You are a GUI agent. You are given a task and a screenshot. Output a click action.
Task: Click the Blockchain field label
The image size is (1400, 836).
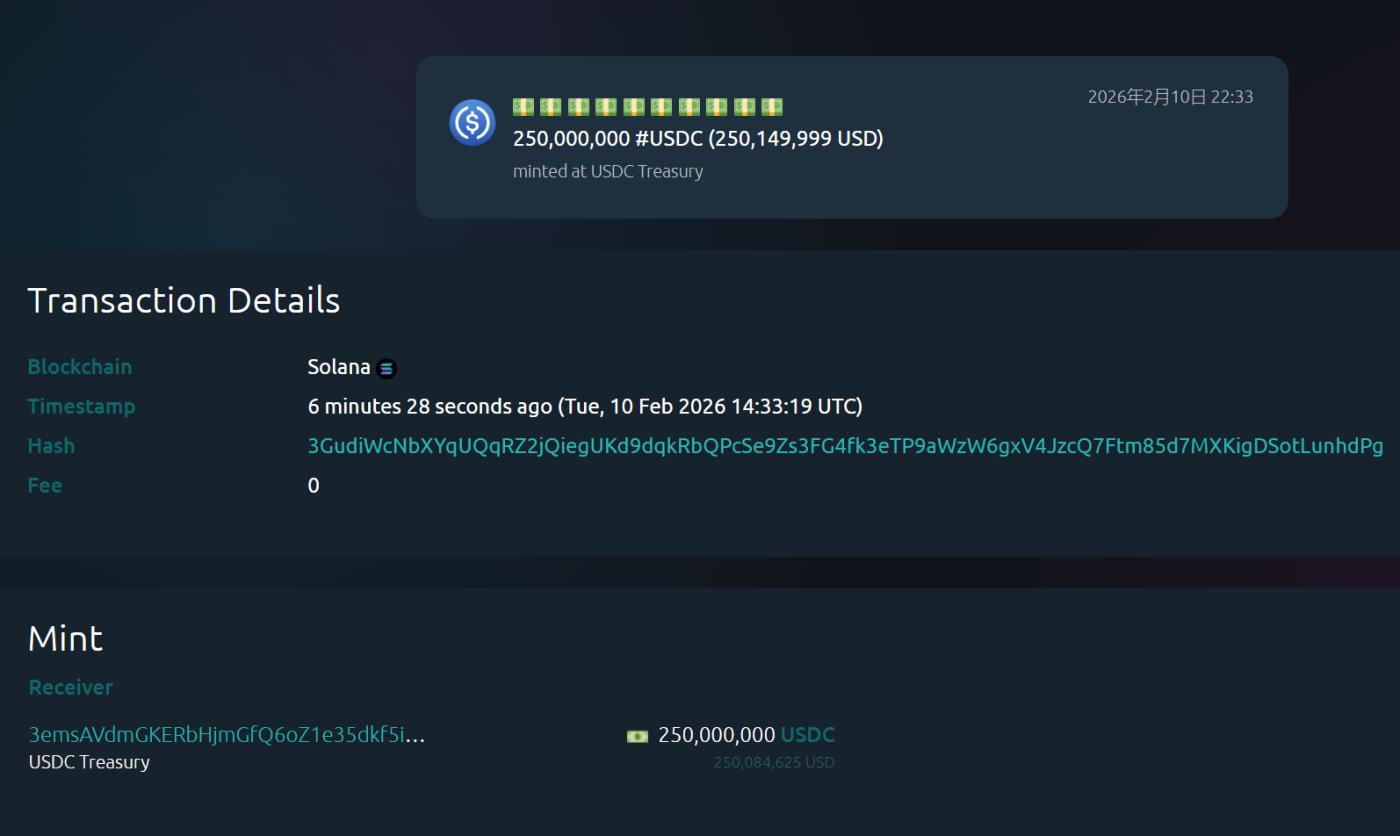click(80, 367)
